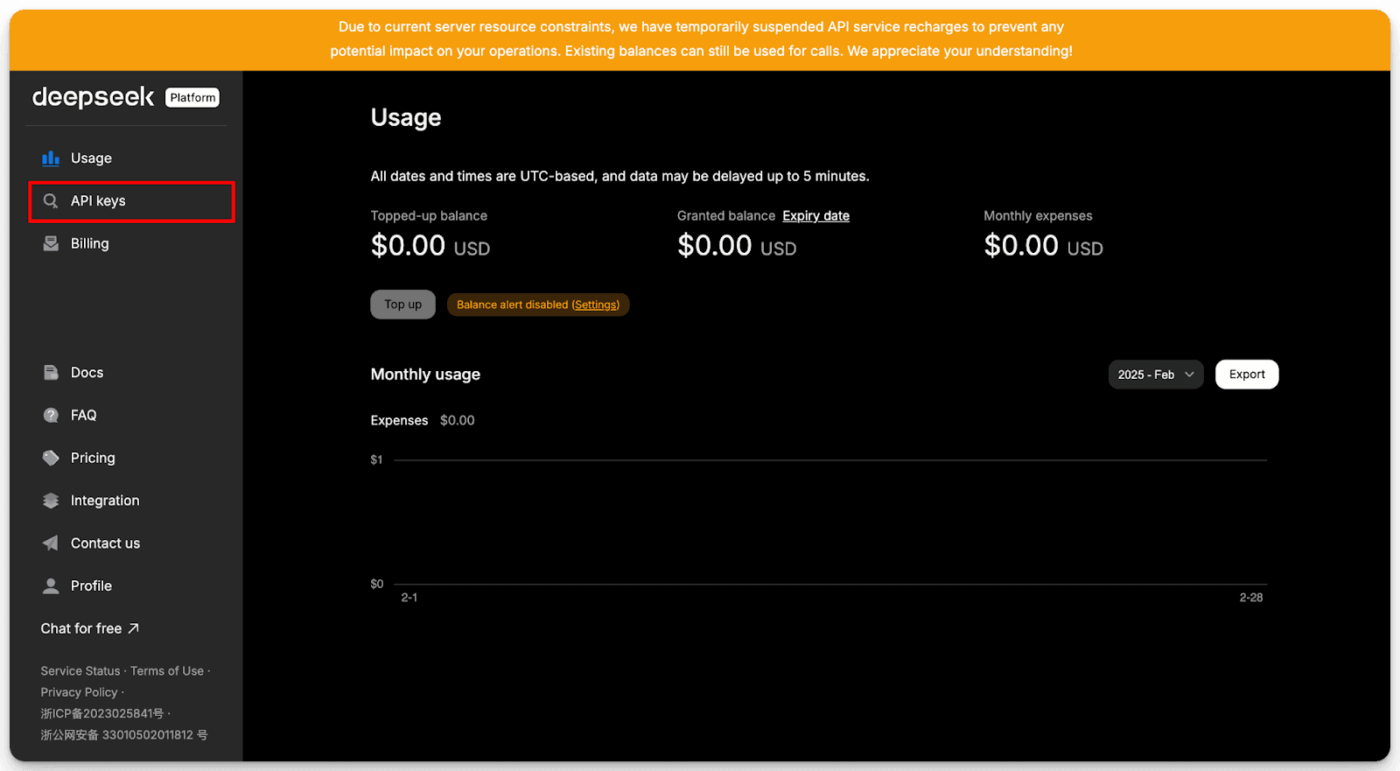Export monthly usage data
This screenshot has height=771, width=1400.
(x=1246, y=374)
